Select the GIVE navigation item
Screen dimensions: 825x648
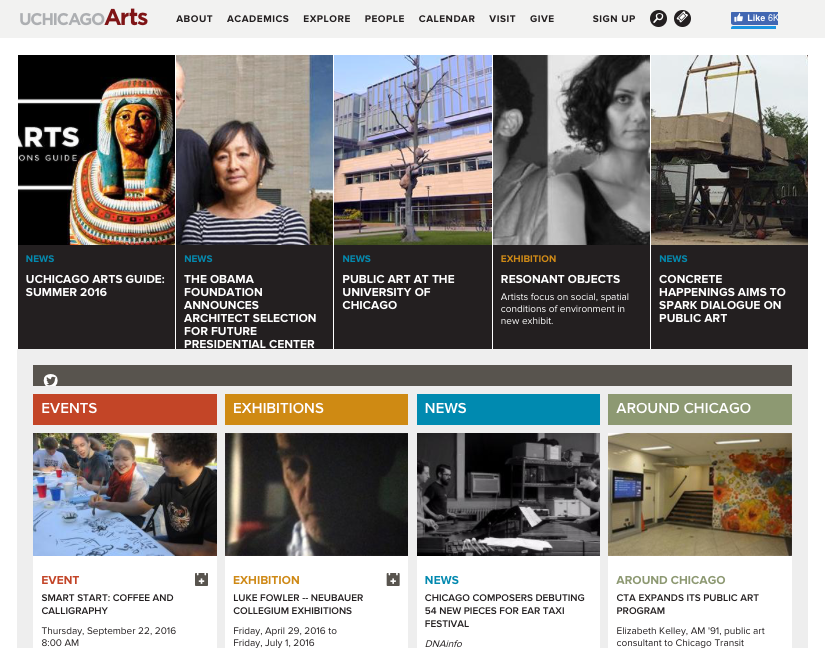542,19
